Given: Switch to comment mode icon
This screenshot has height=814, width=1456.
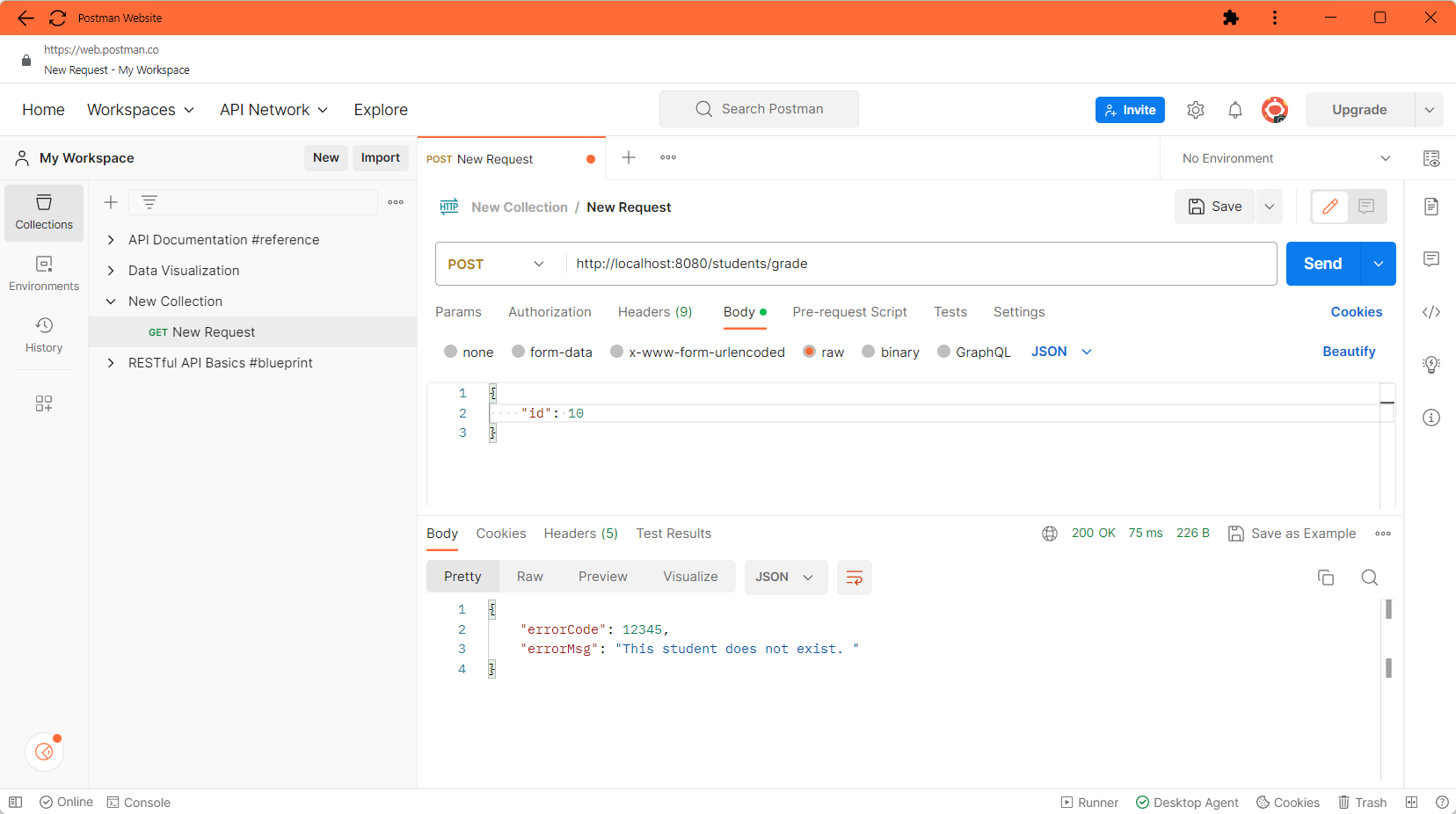Looking at the screenshot, I should click(x=1366, y=207).
